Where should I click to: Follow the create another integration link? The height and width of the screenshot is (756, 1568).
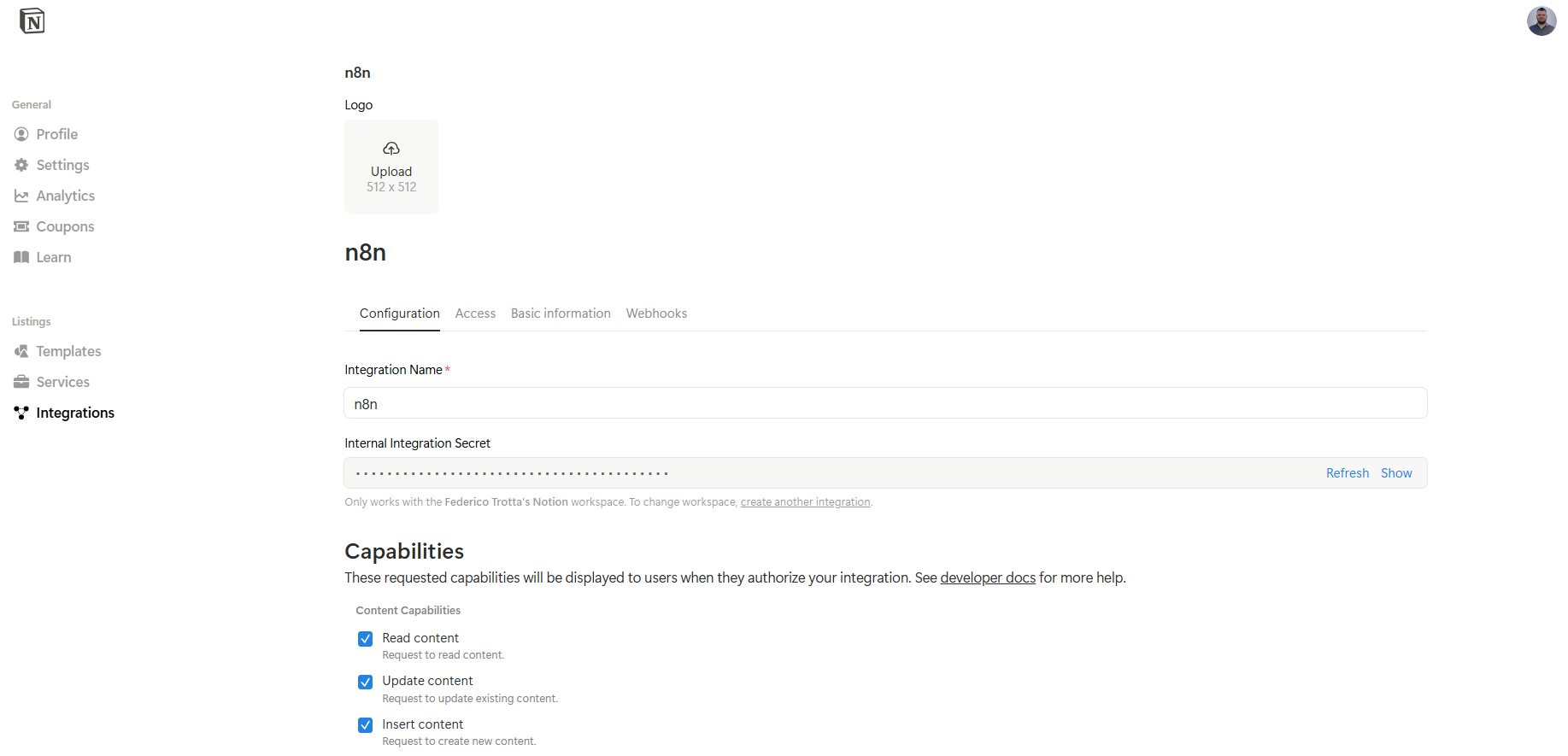coord(805,502)
